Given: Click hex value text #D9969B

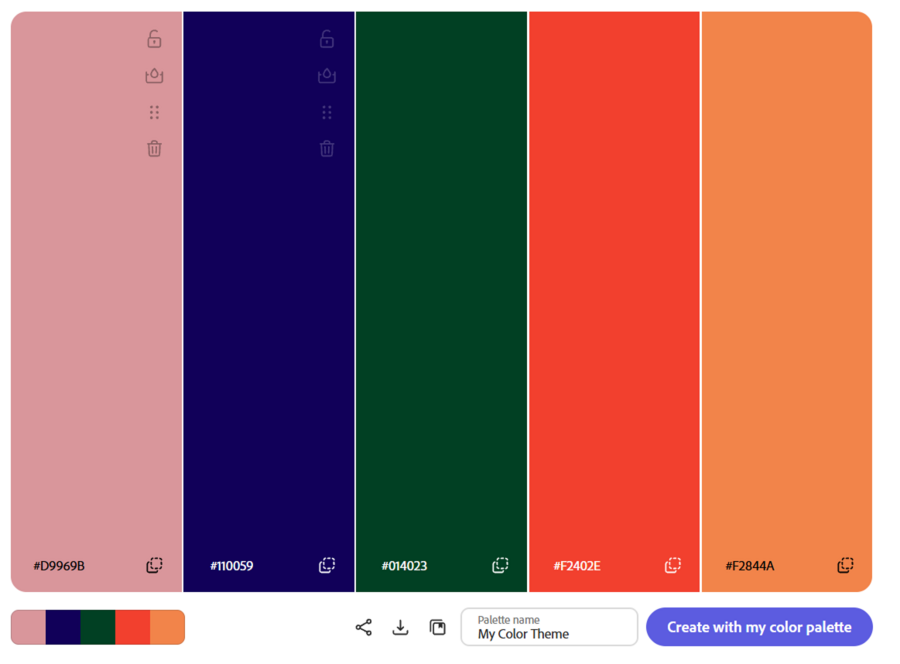Looking at the screenshot, I should pos(59,566).
